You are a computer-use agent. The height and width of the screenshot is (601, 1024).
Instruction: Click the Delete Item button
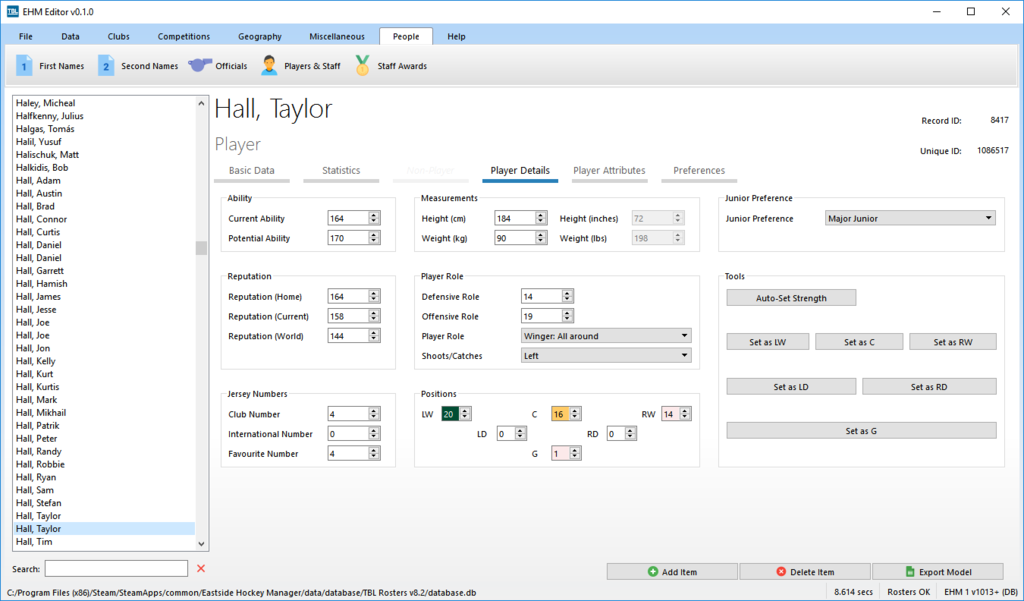(805, 572)
